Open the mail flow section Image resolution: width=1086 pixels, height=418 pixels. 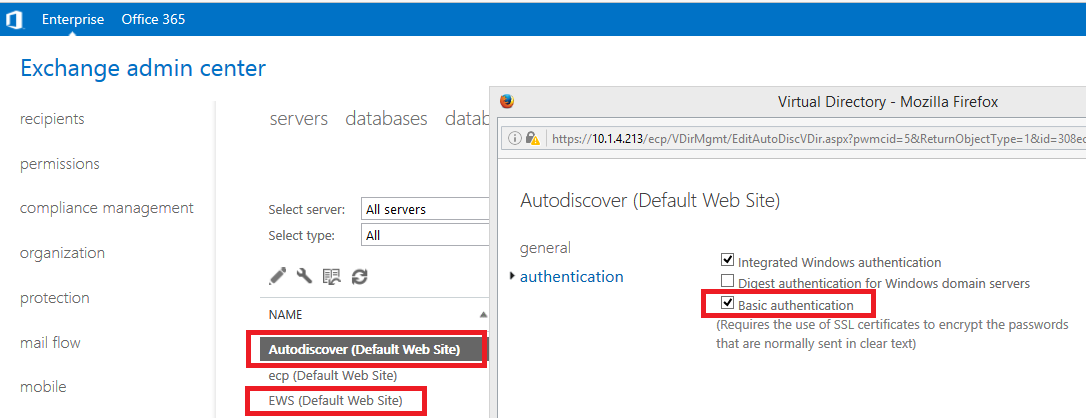click(50, 343)
